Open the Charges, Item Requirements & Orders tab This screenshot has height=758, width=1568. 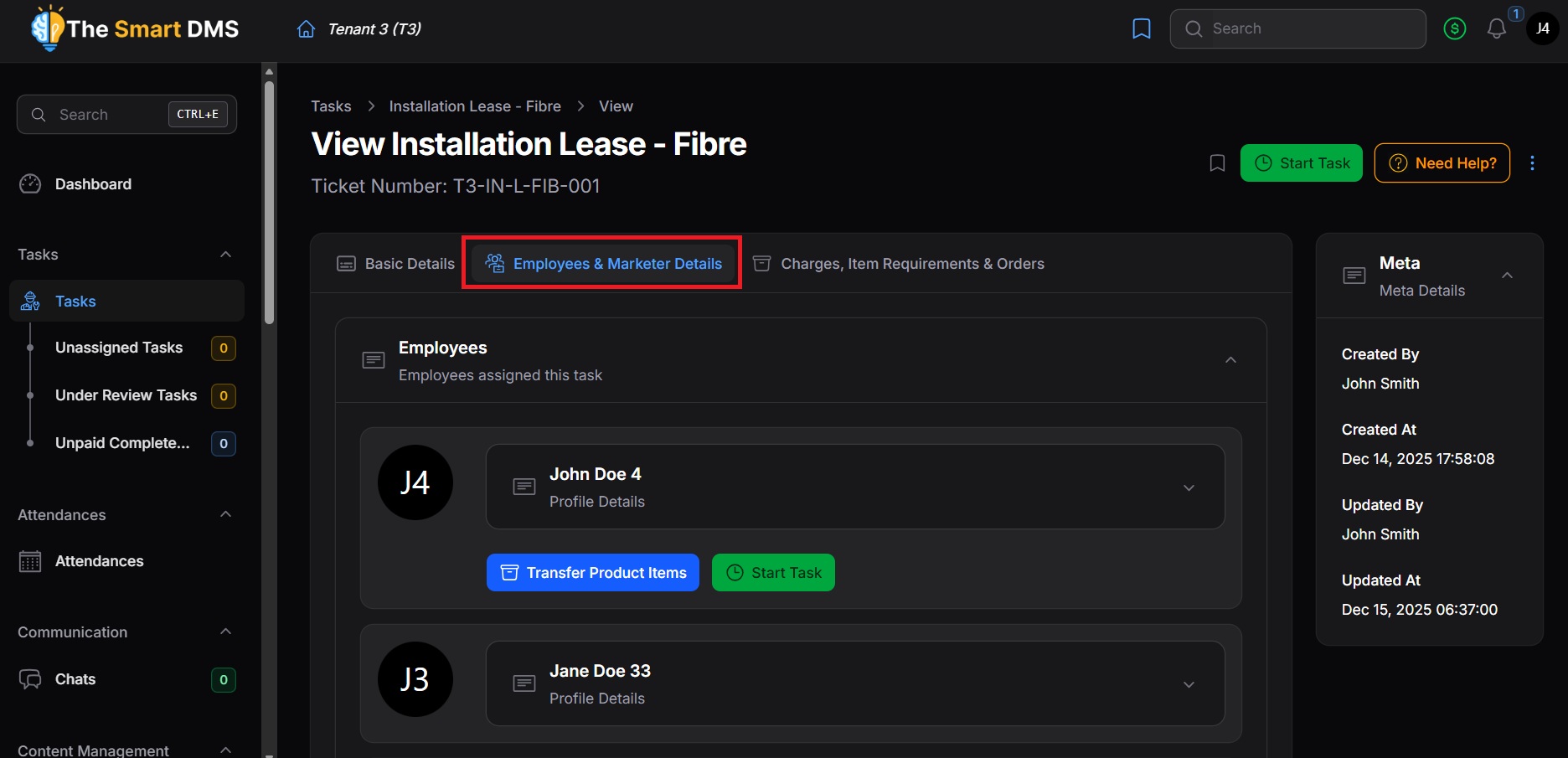(911, 263)
